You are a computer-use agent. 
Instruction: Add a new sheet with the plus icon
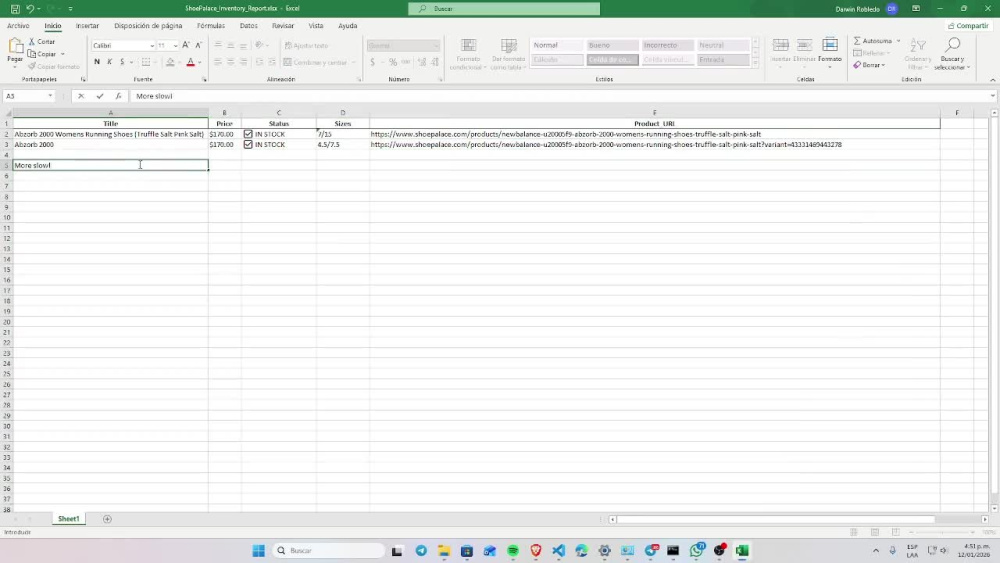[x=107, y=519]
